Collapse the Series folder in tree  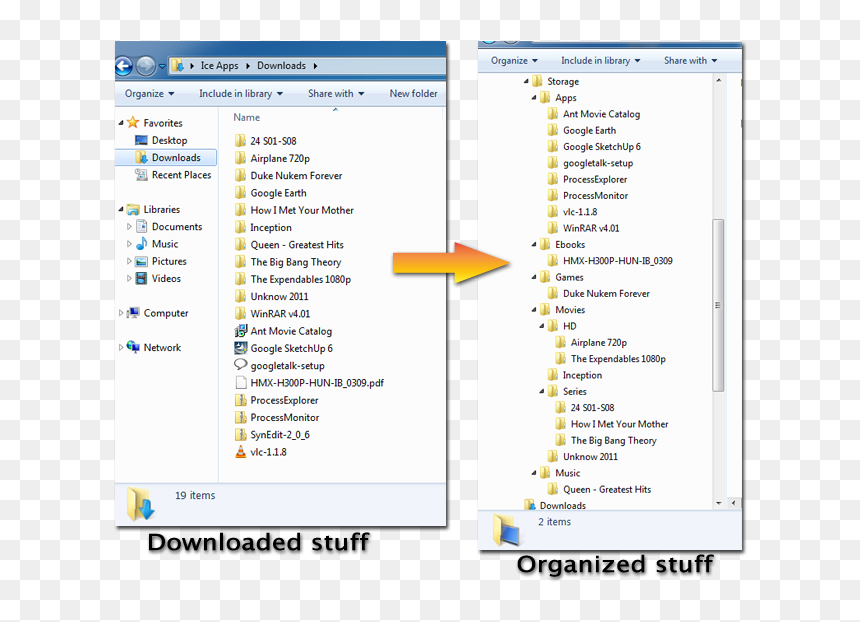pyautogui.click(x=541, y=392)
